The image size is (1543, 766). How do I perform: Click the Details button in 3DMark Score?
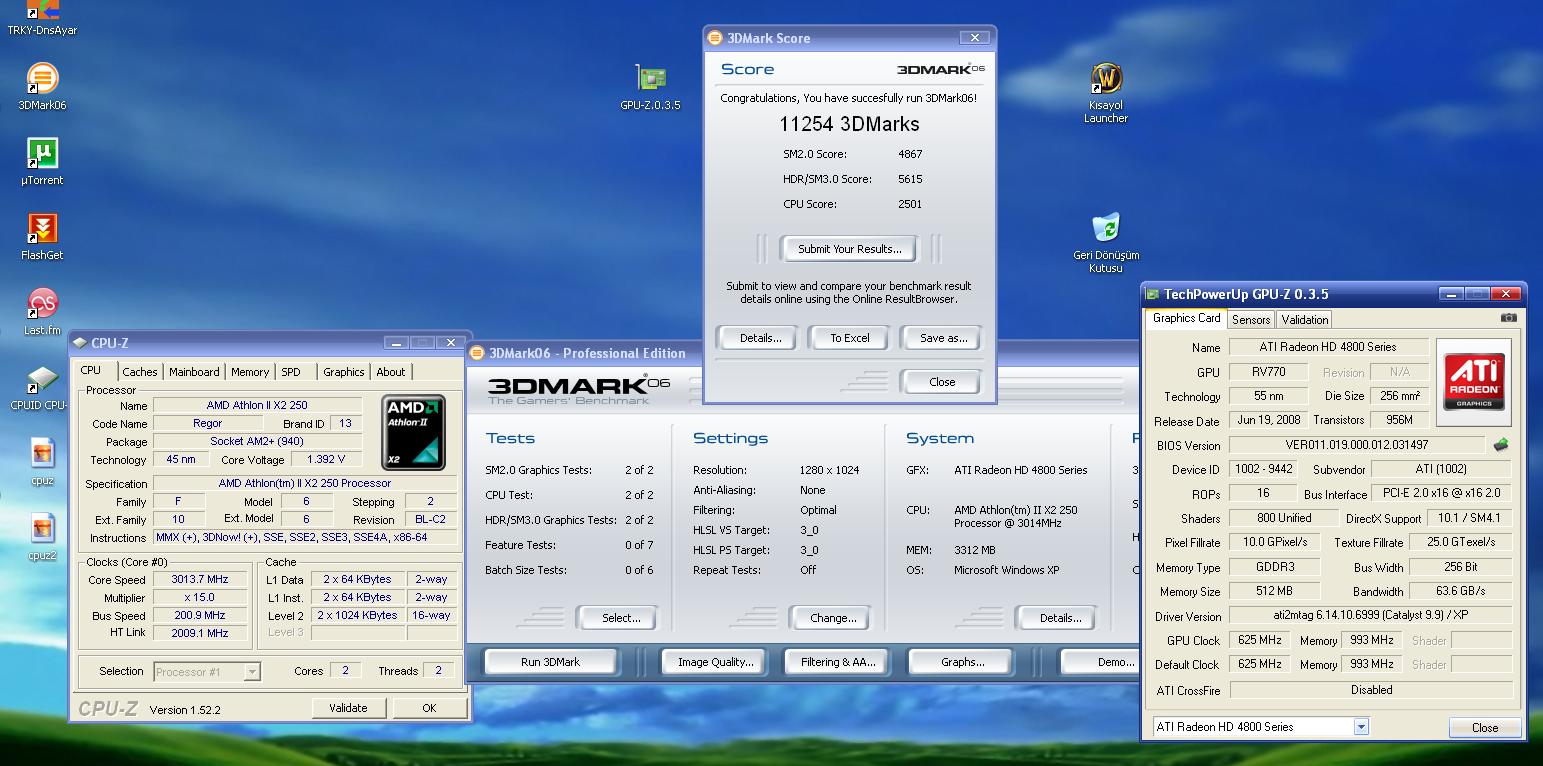point(760,338)
